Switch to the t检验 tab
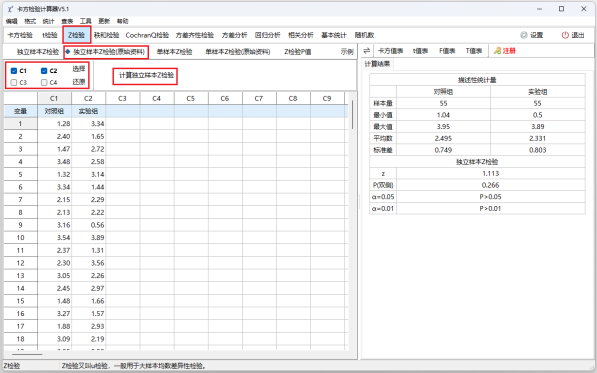 point(50,35)
